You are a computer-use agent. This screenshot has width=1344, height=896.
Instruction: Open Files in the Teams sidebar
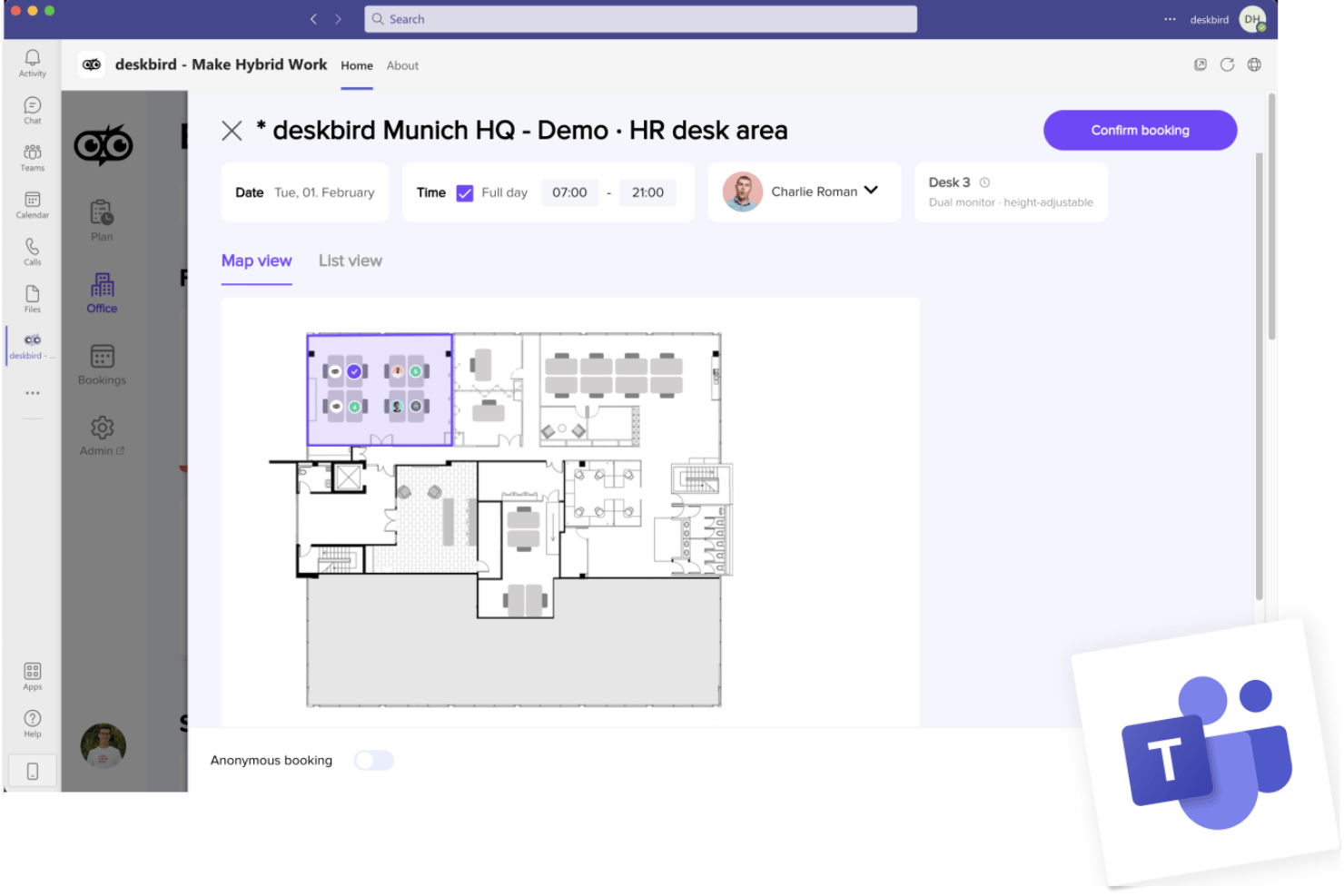coord(33,299)
